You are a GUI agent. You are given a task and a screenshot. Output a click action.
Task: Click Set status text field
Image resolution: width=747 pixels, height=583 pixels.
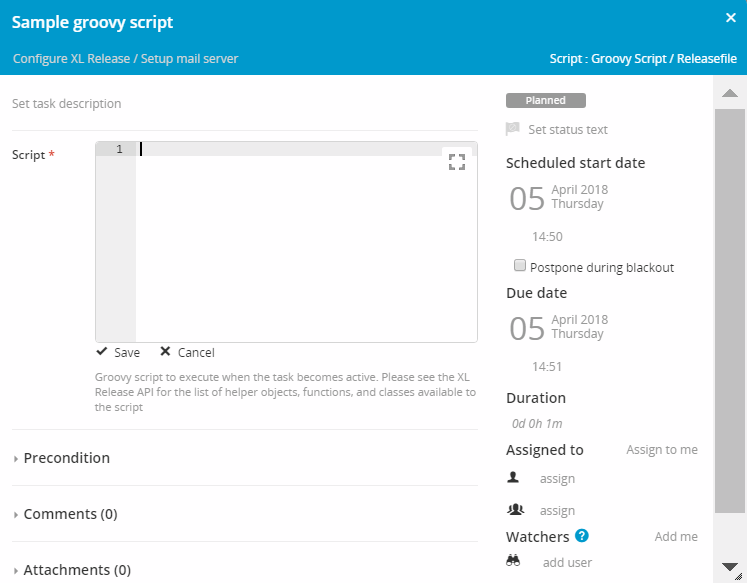pos(568,130)
